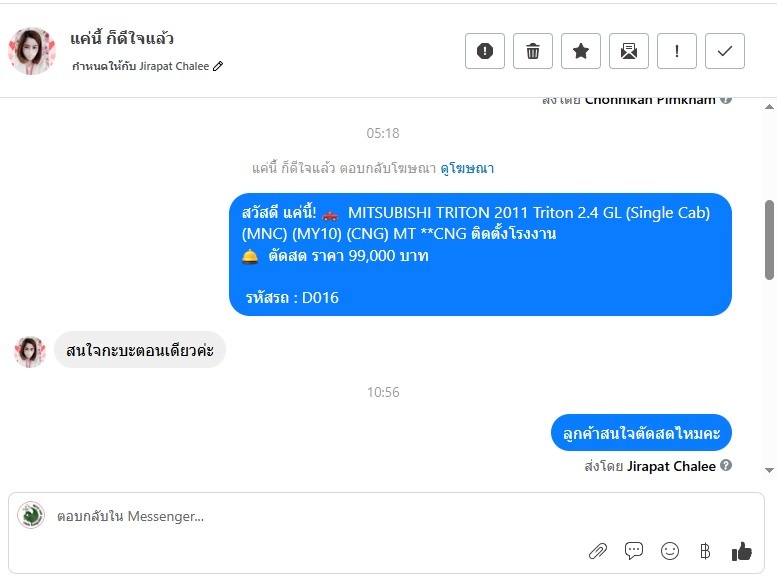Send a thumbs-up like
This screenshot has width=777, height=585.
741,550
